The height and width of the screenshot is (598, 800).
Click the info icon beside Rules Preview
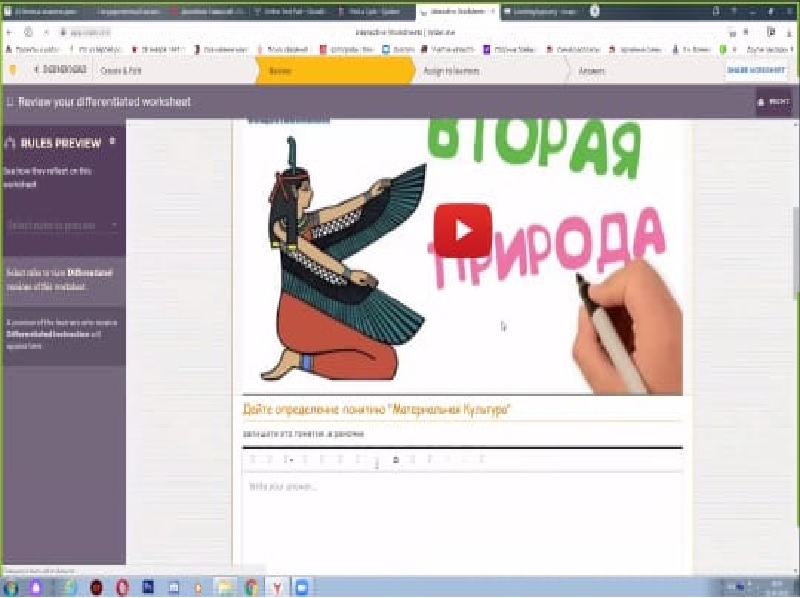coord(113,141)
